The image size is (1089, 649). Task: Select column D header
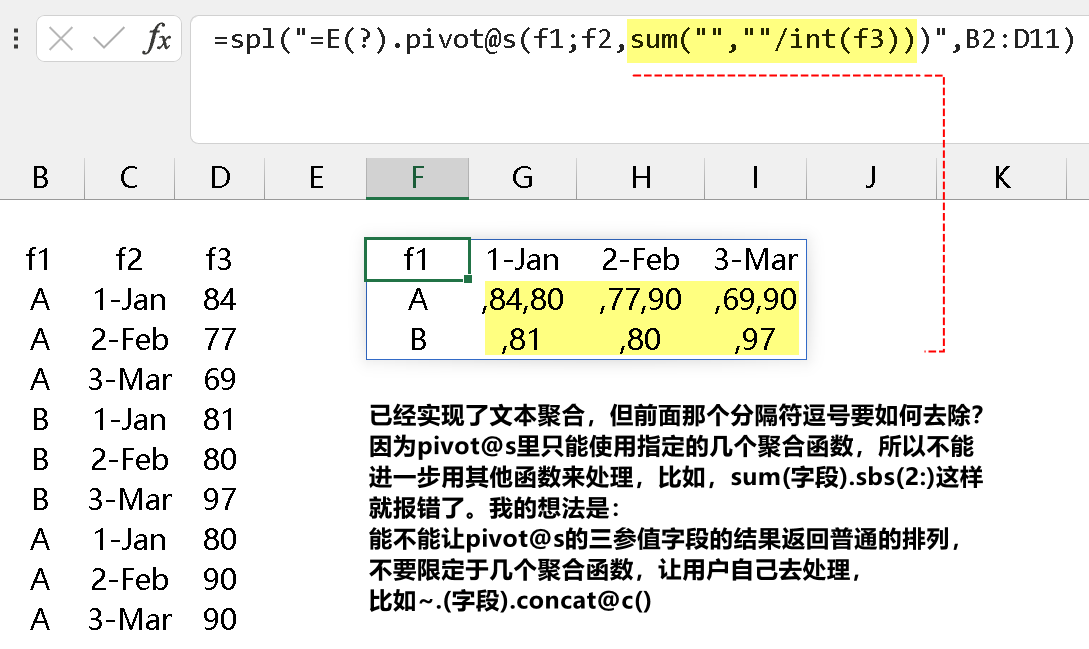tap(220, 178)
